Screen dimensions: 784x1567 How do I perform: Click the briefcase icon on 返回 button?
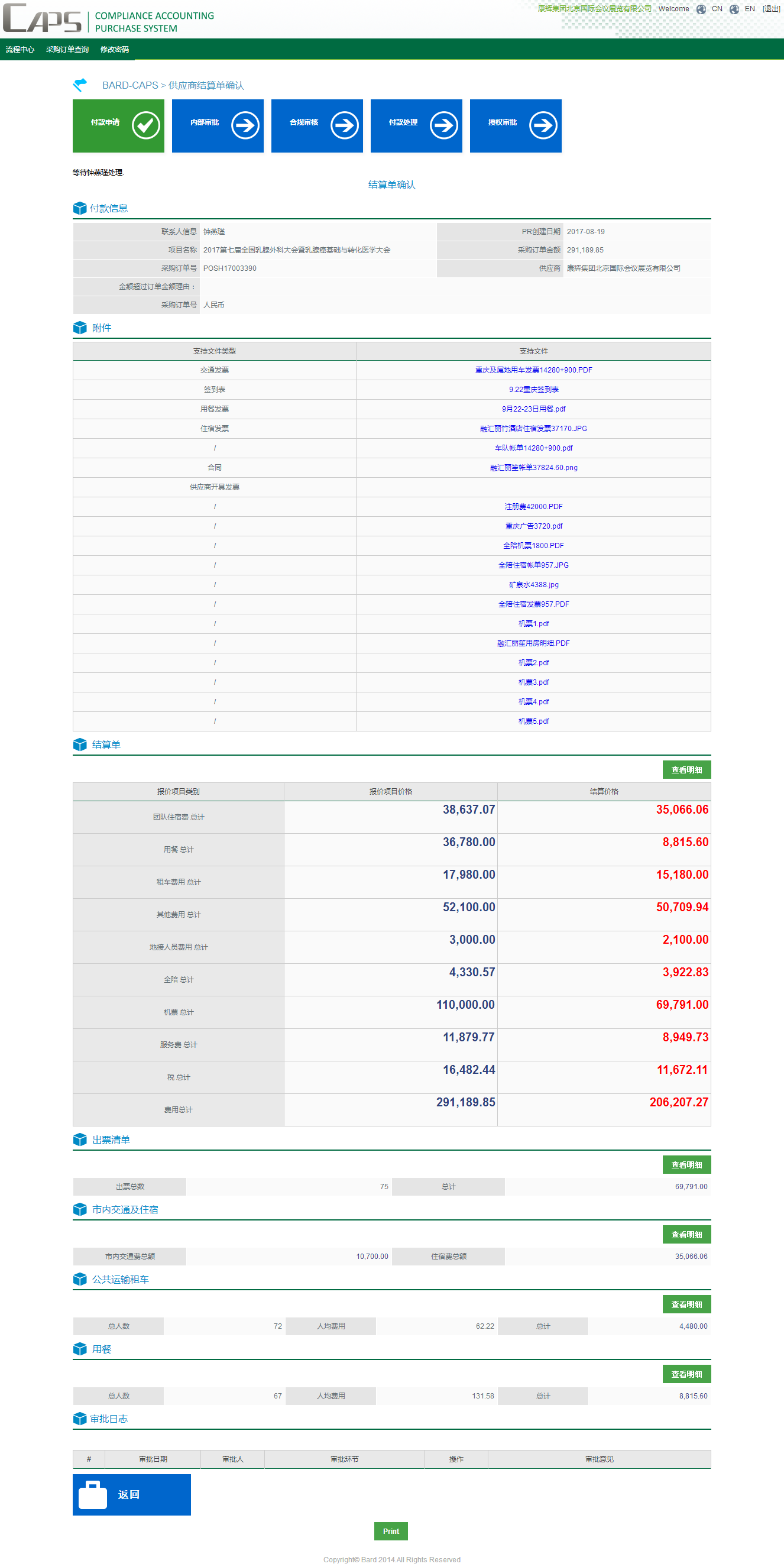pyautogui.click(x=93, y=1495)
